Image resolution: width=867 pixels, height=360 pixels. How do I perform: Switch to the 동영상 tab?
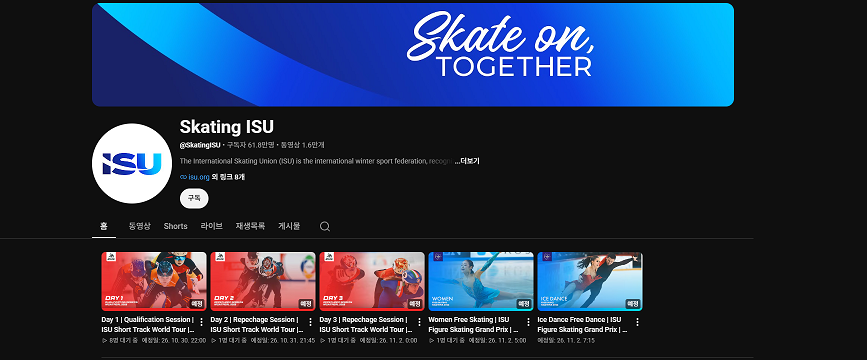[139, 226]
